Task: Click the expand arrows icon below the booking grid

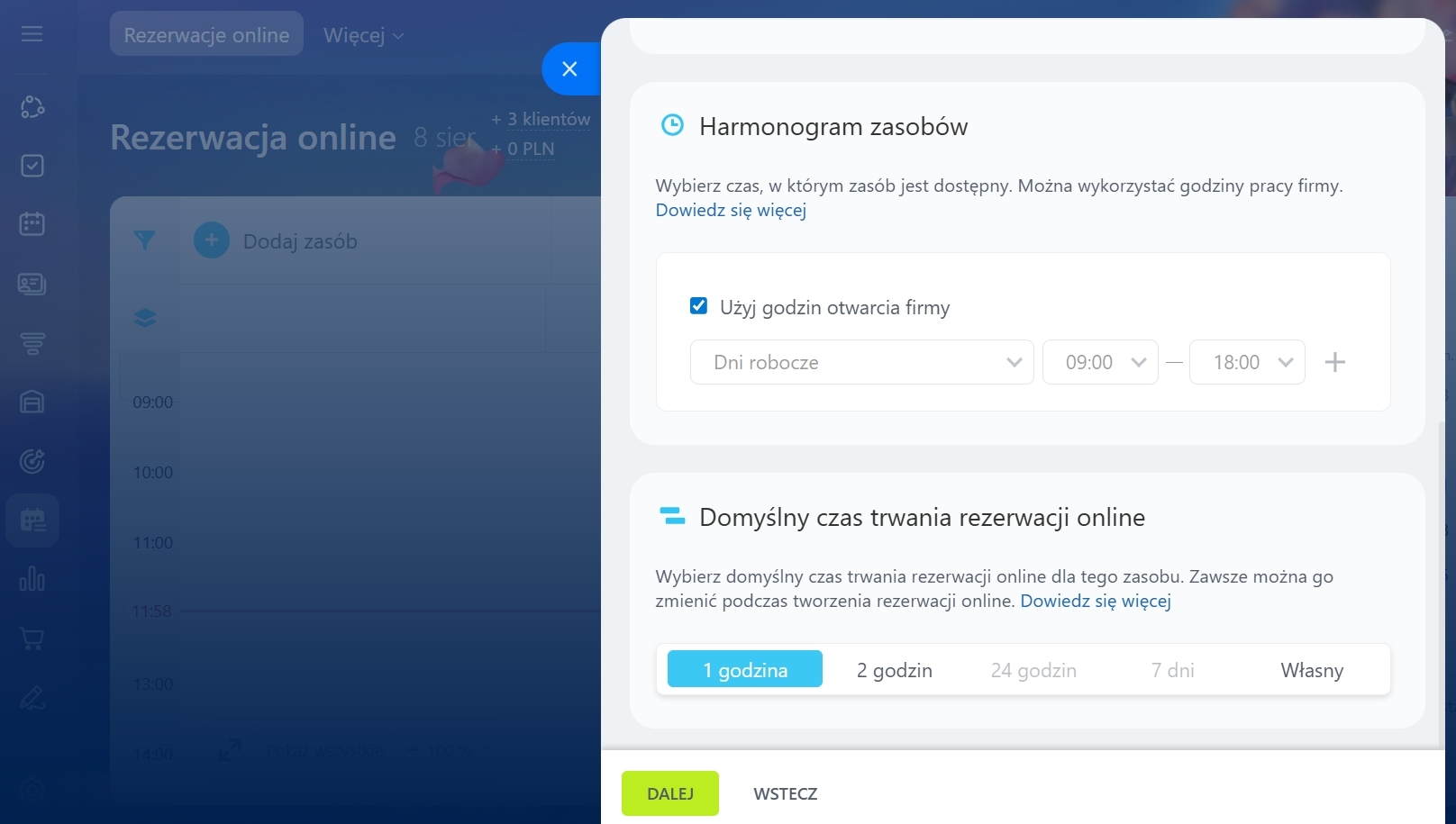Action: pos(230,750)
